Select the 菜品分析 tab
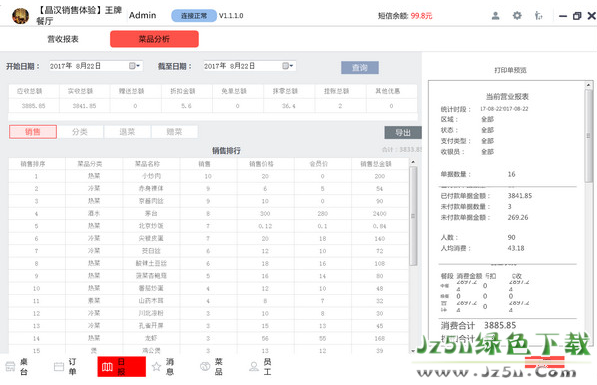The image size is (597, 385). [x=154, y=39]
